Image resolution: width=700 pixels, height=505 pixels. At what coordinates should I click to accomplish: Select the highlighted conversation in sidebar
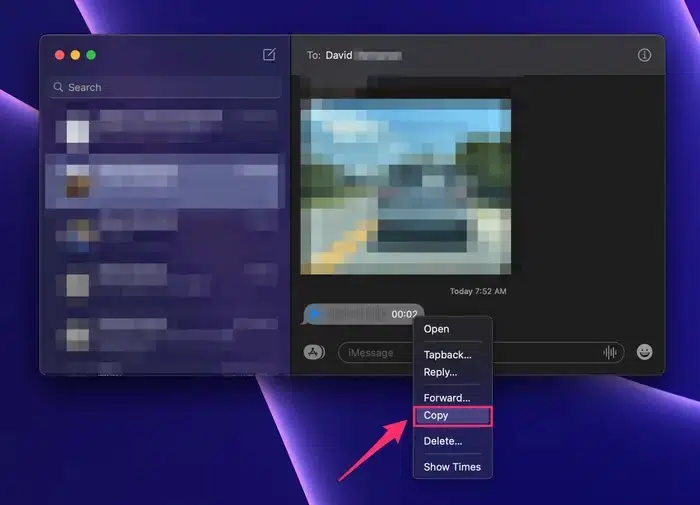(x=165, y=182)
